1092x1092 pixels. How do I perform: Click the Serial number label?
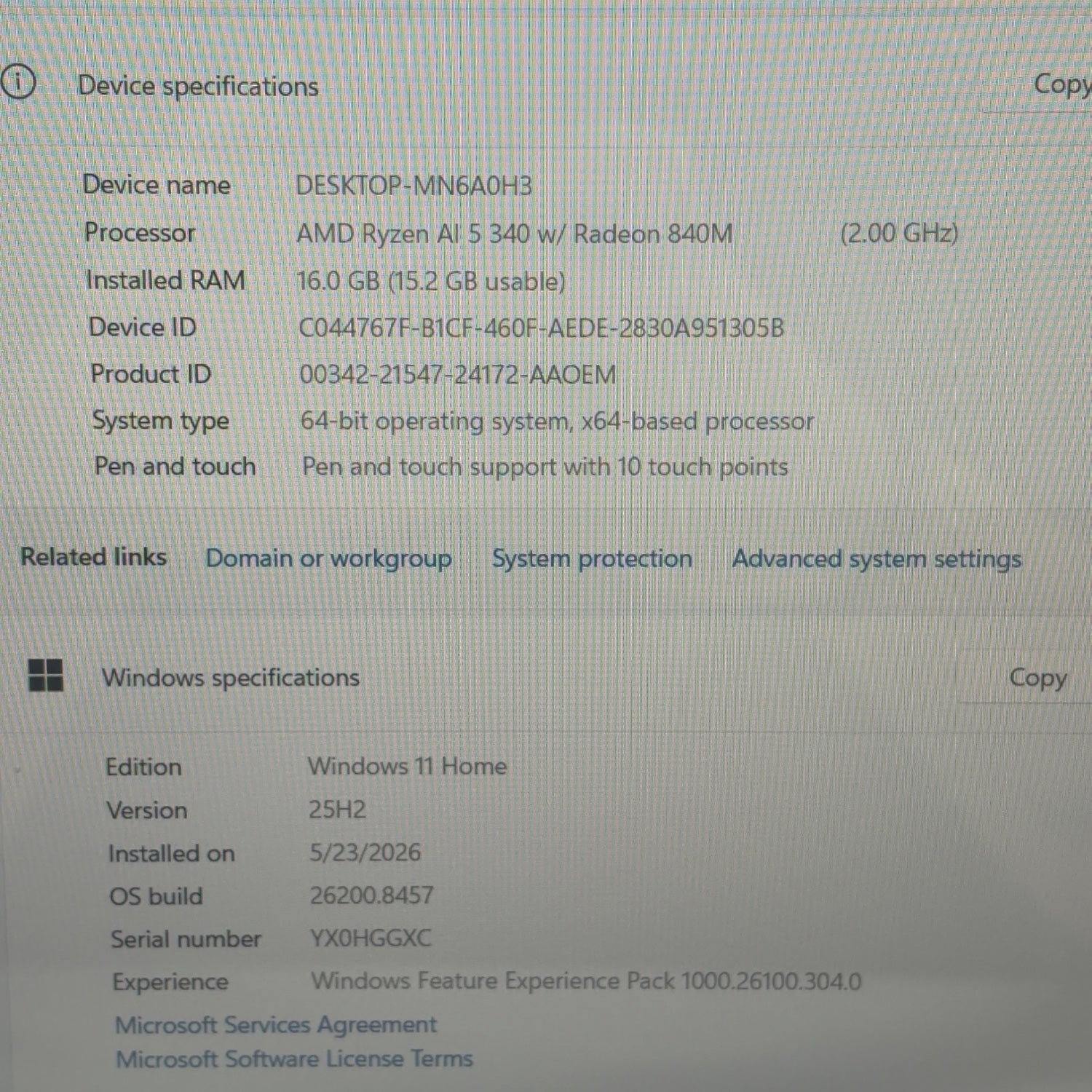coord(186,939)
